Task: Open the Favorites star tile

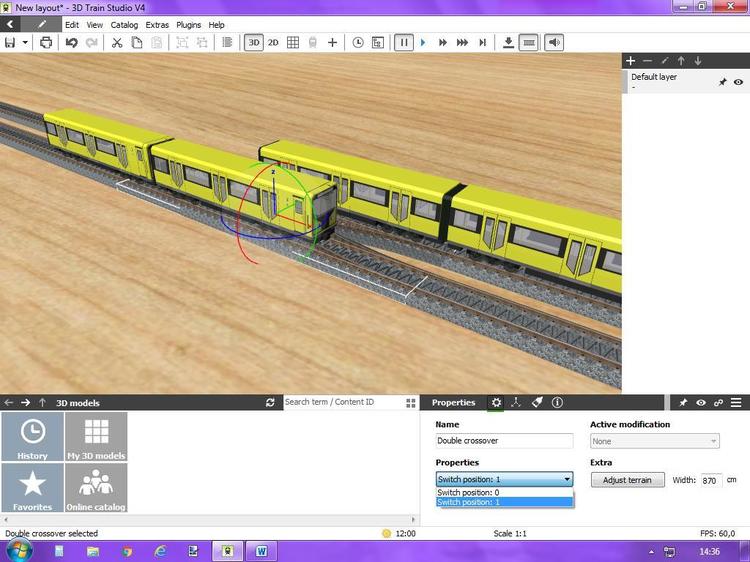Action: [x=33, y=488]
